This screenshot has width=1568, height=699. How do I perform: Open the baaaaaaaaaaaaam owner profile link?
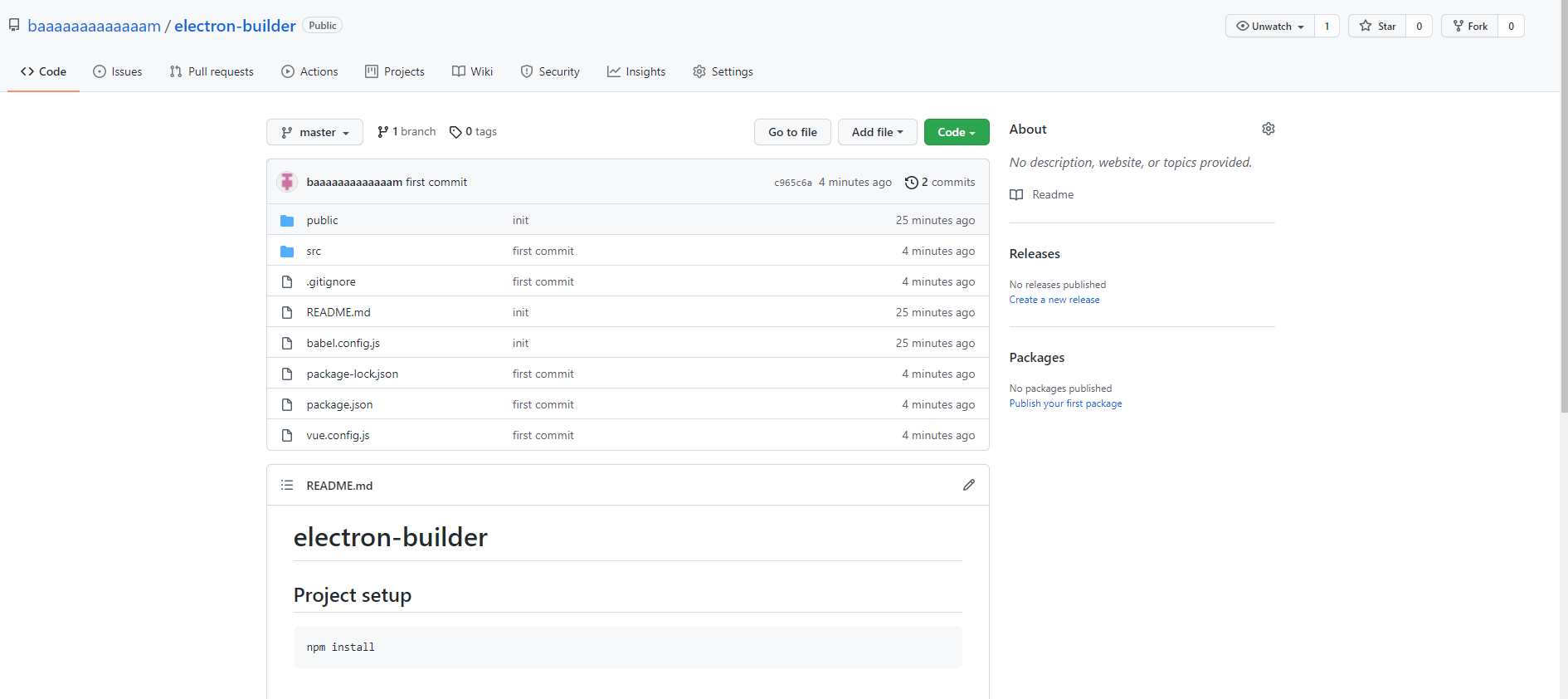tap(94, 26)
